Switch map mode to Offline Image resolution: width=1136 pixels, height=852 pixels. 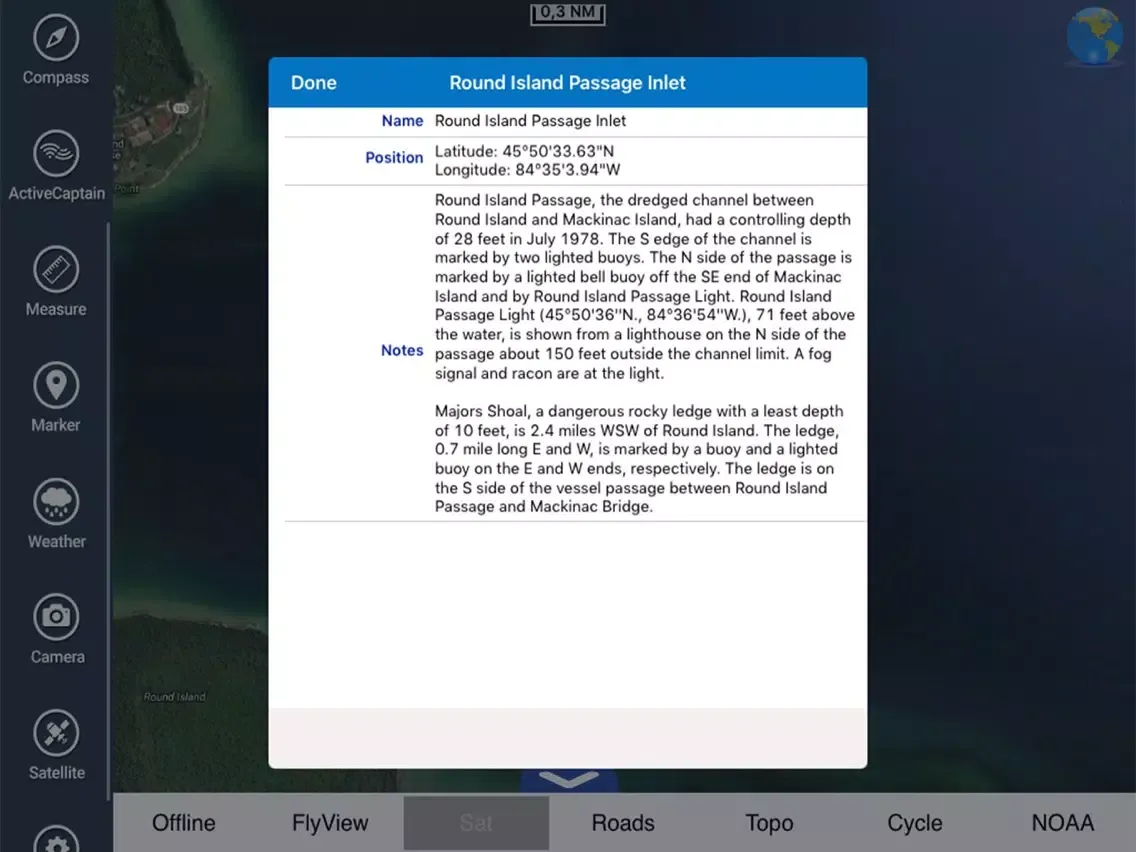point(183,823)
